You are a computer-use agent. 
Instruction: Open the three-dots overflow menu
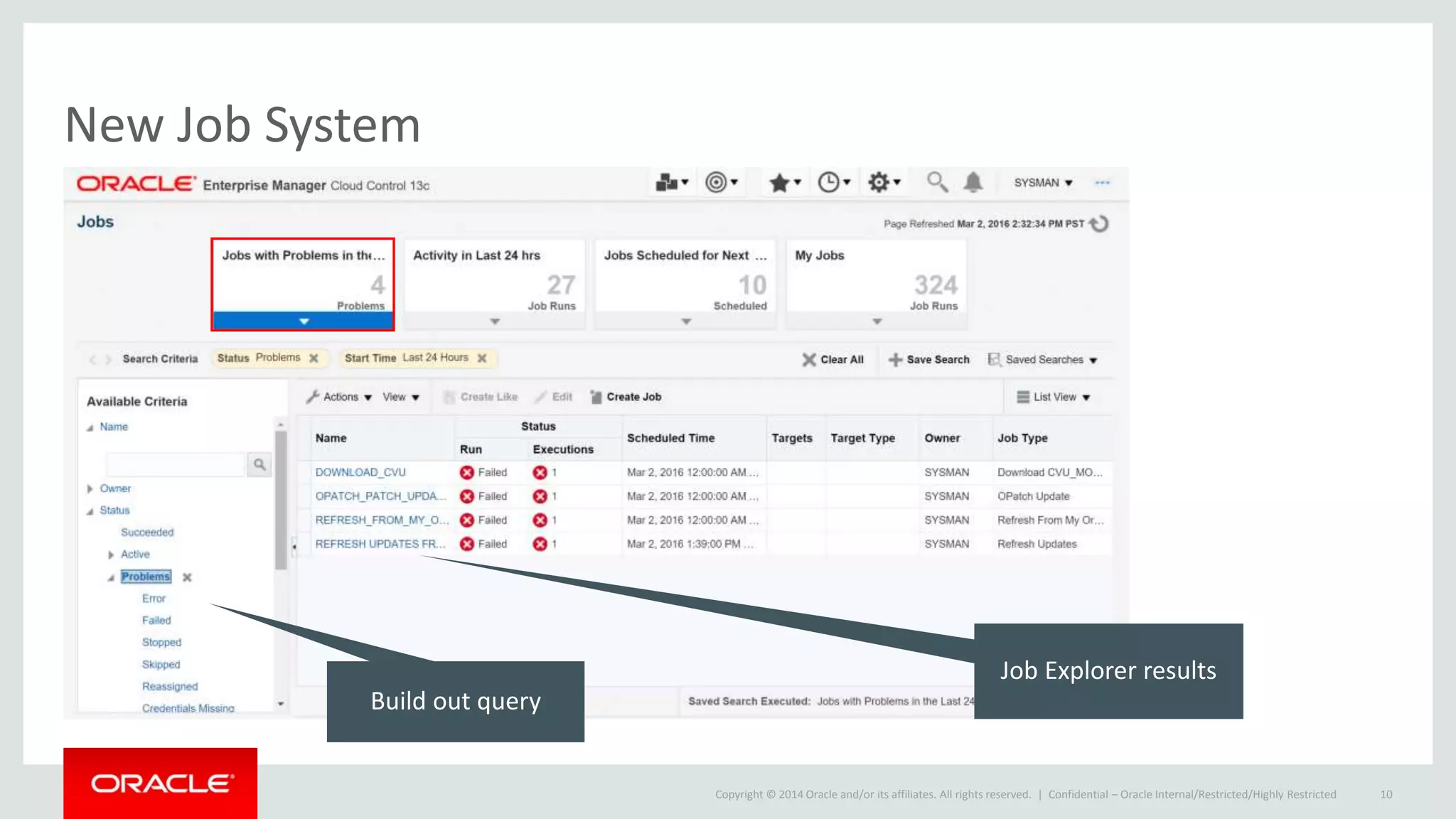(1102, 183)
